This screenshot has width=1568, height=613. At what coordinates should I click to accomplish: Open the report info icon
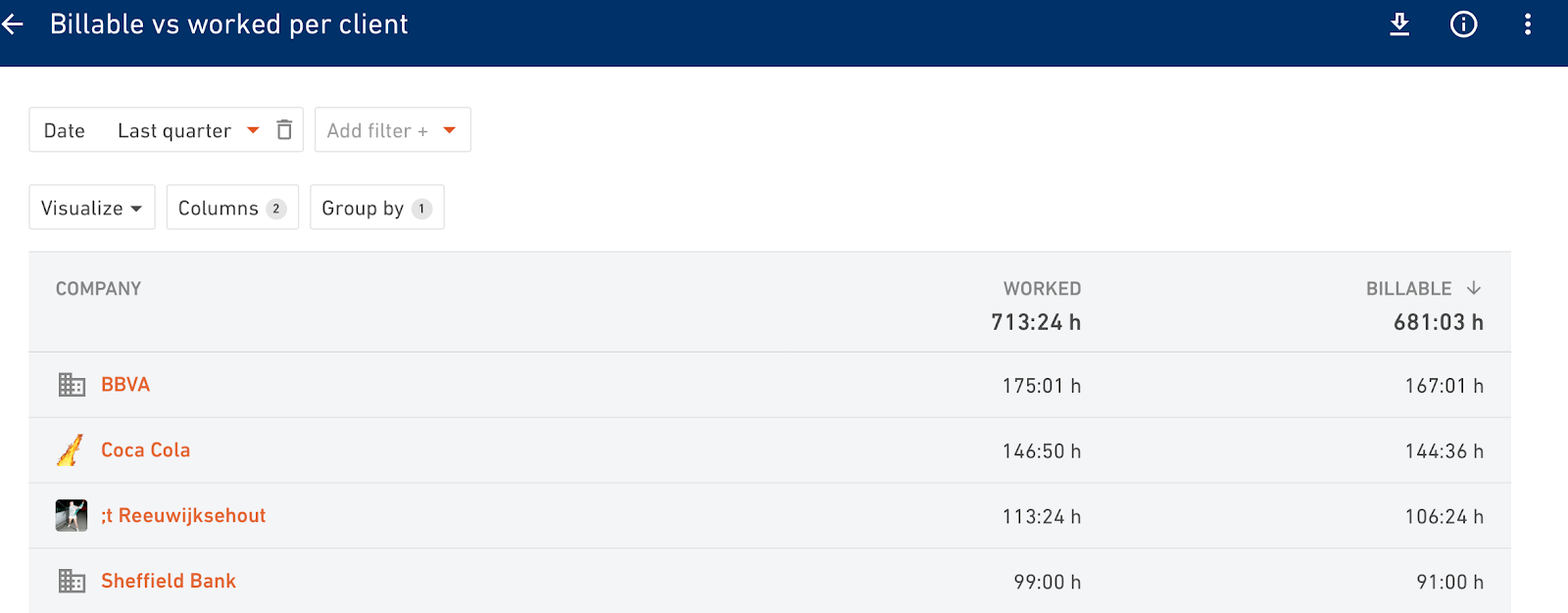pos(1463,24)
